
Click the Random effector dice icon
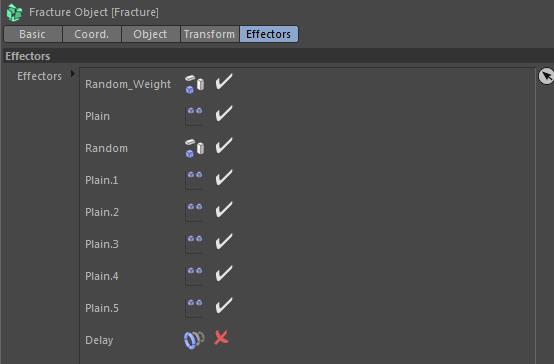(x=195, y=148)
